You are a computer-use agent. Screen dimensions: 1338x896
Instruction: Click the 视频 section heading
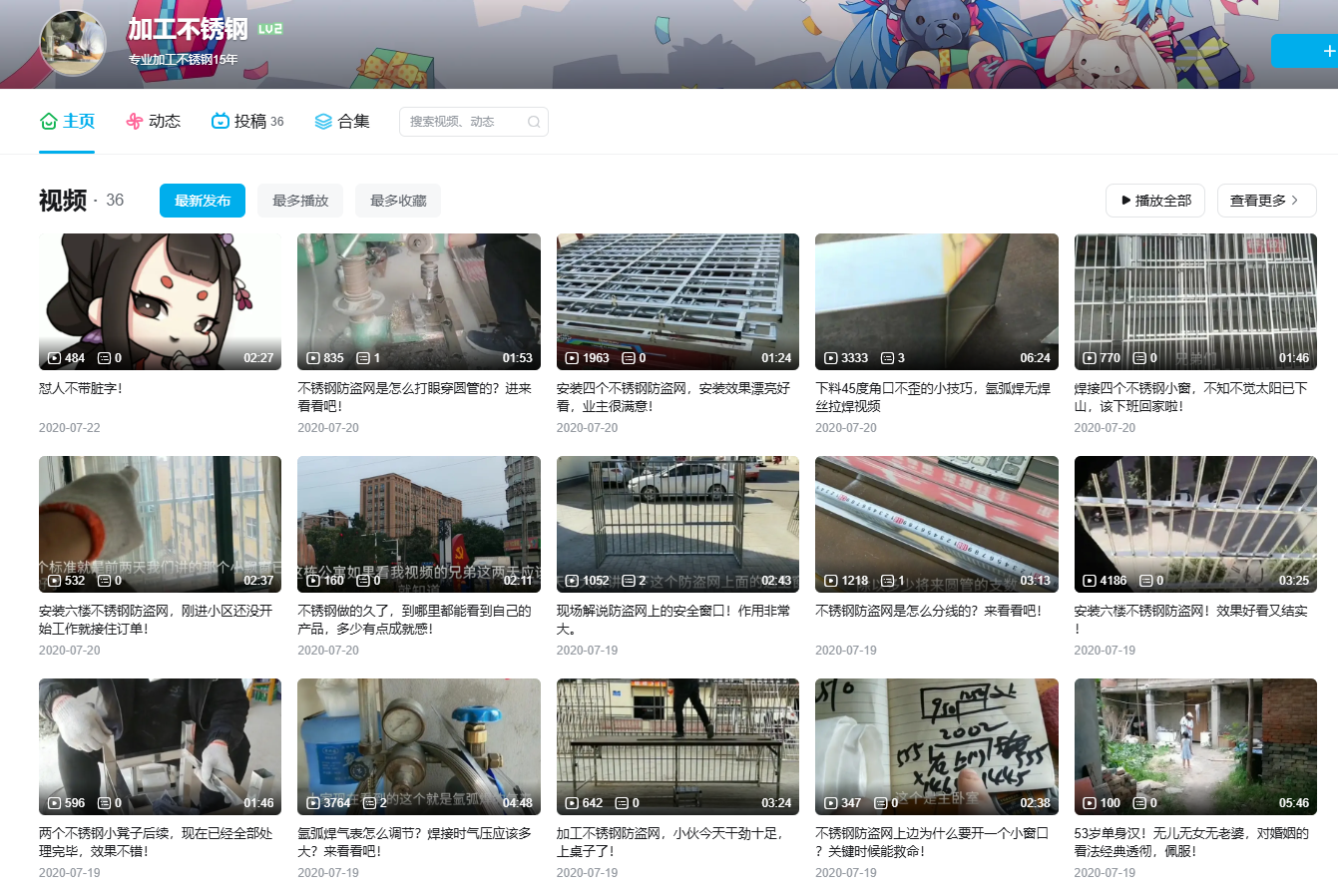62,201
